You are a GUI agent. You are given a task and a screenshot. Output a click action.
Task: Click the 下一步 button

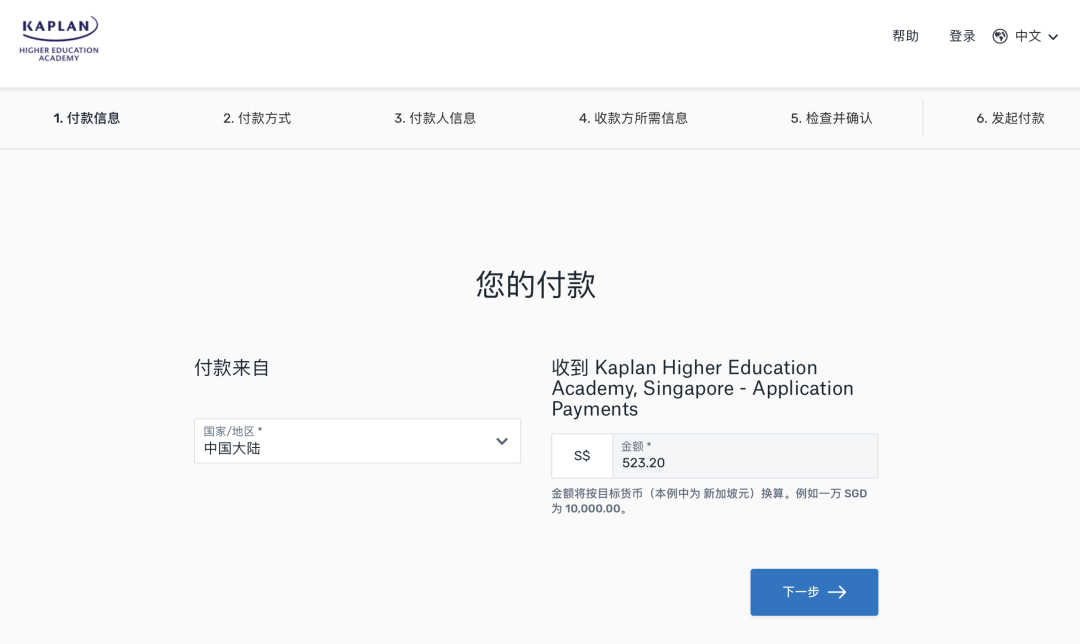pos(814,592)
